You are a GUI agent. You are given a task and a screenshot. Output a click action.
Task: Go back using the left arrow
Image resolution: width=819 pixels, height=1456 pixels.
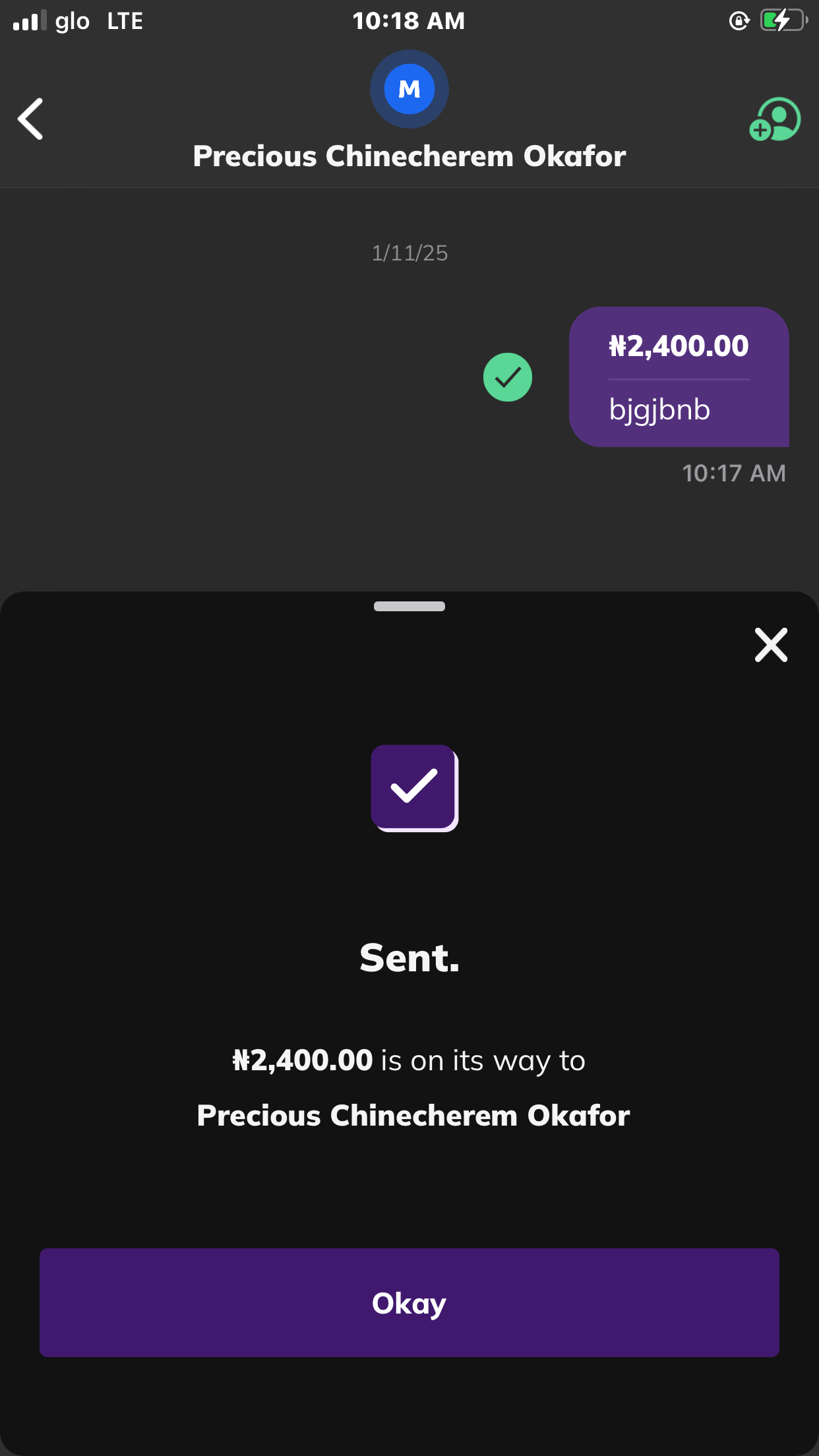click(30, 119)
